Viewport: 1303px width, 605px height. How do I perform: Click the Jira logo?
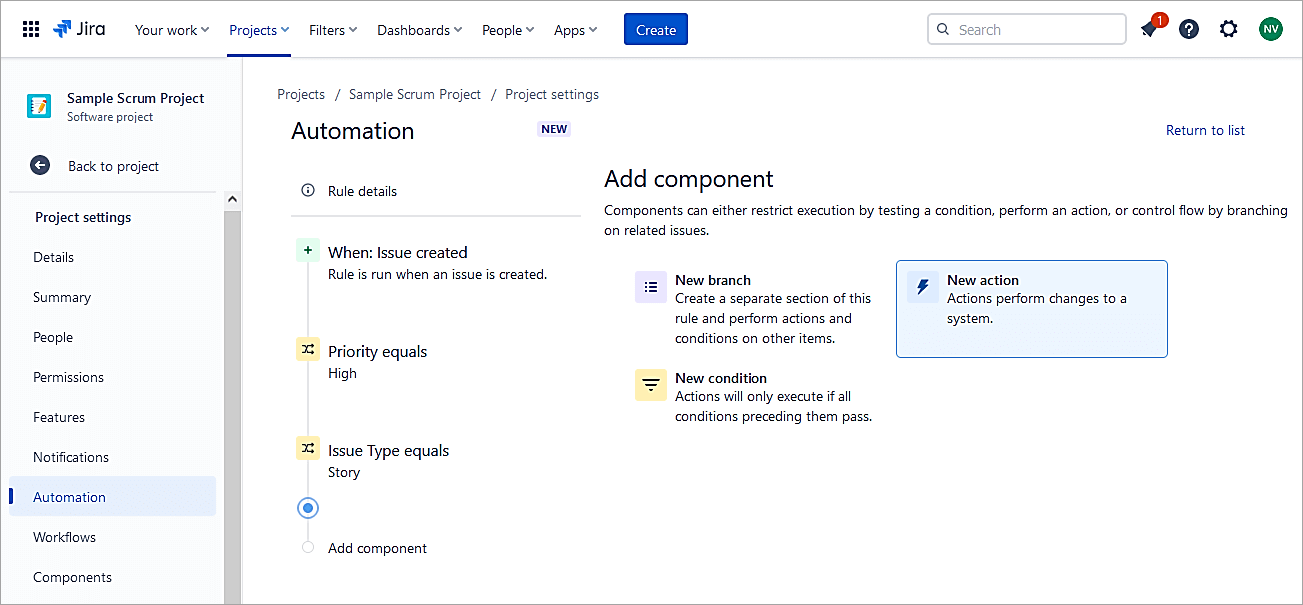coord(79,30)
